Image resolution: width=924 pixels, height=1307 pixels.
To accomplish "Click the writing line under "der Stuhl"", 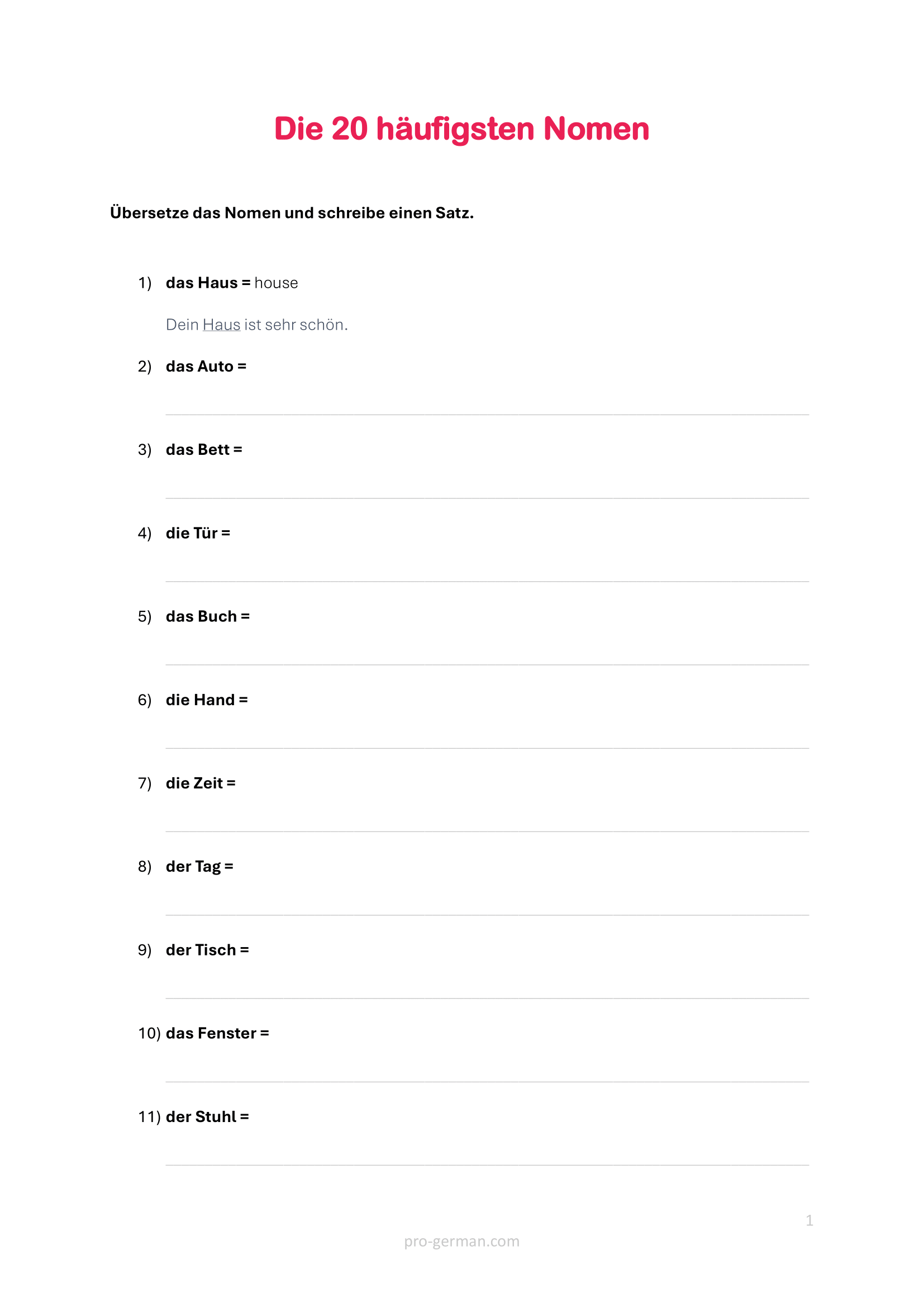I will [487, 1164].
